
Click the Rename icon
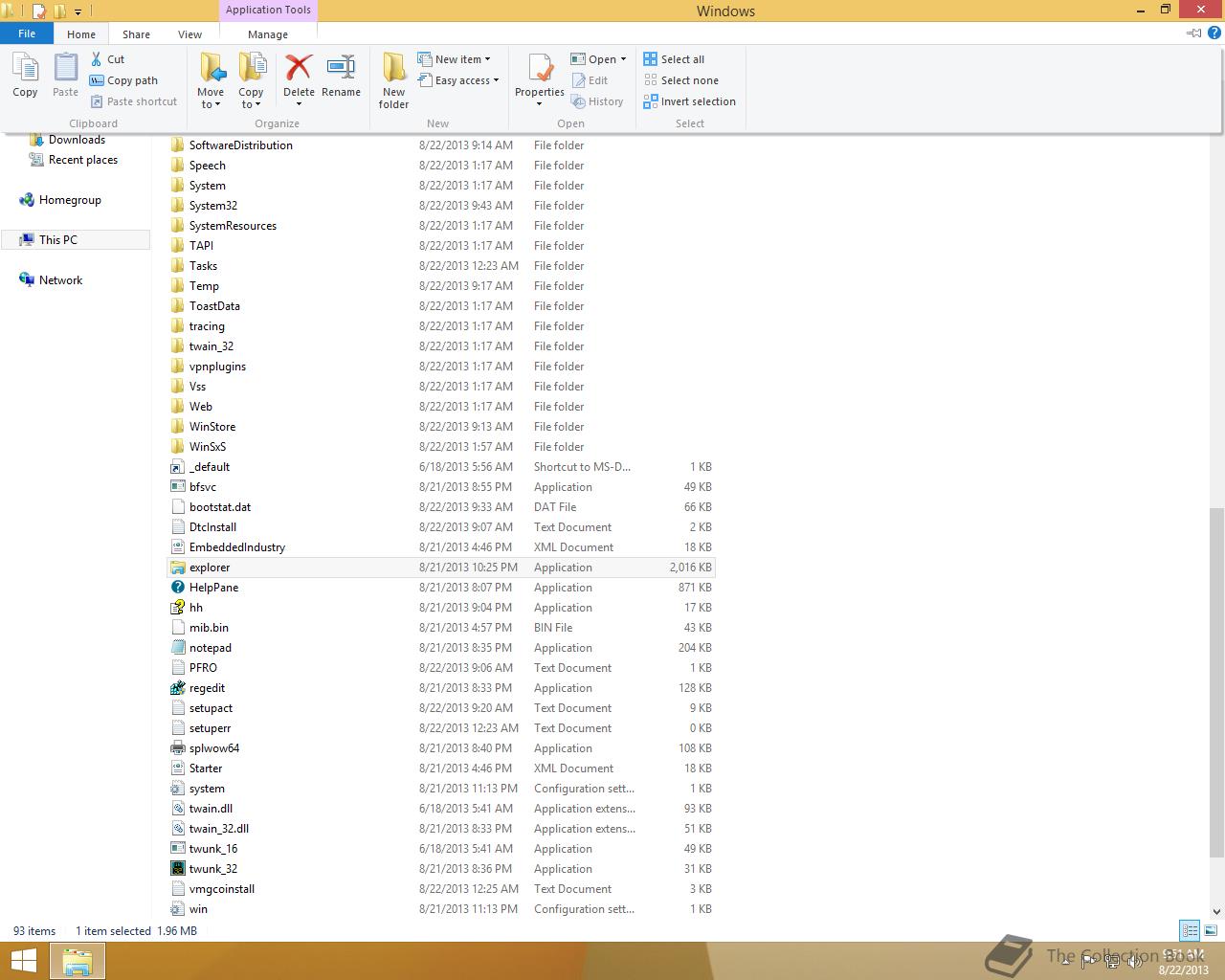(x=341, y=67)
